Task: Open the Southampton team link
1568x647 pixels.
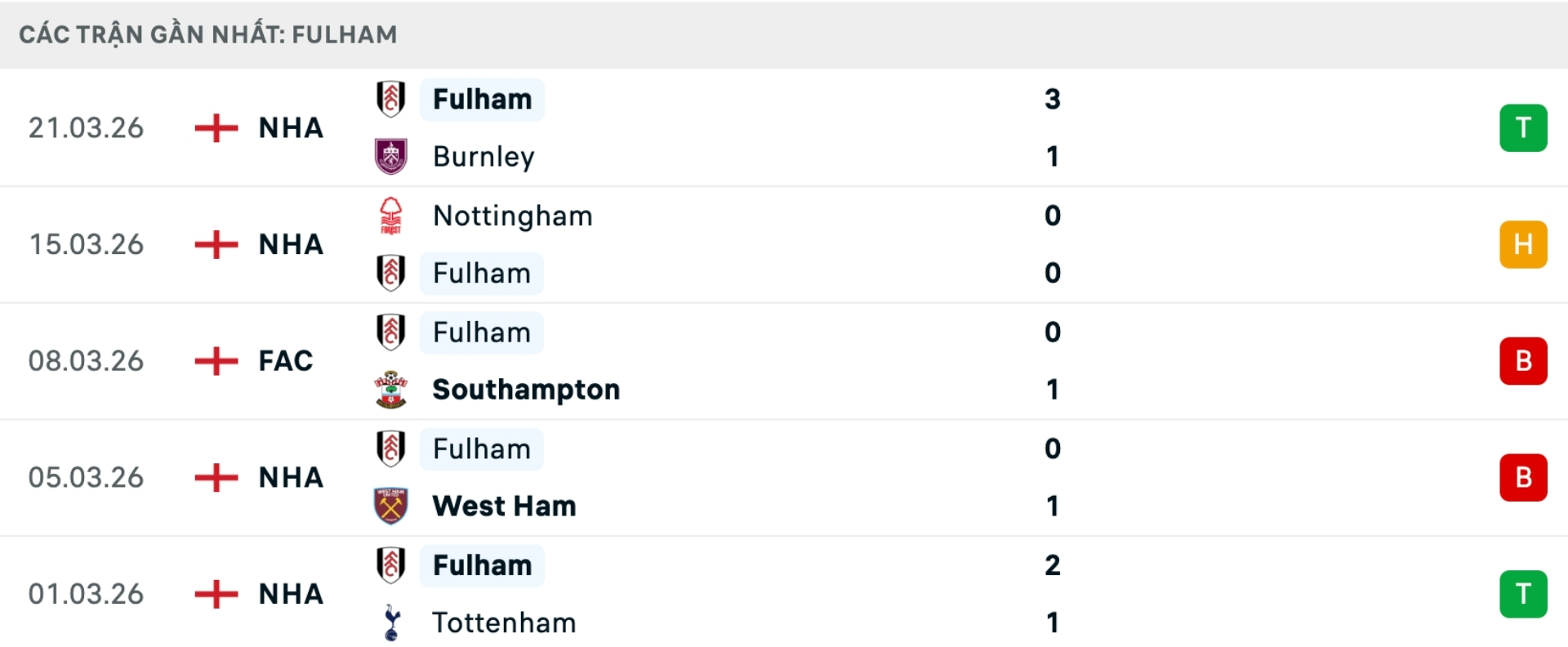Action: click(526, 390)
